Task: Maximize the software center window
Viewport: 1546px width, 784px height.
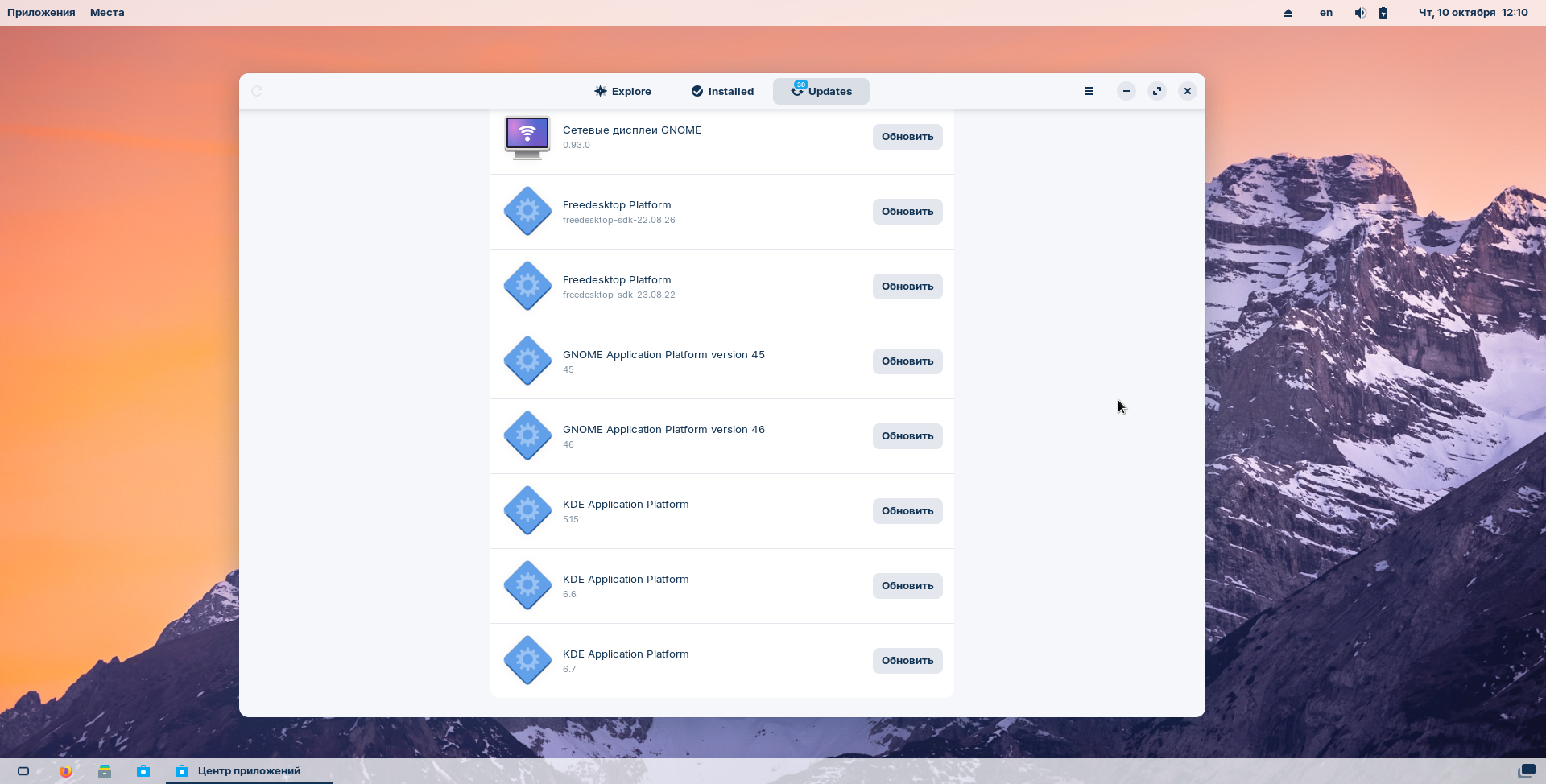Action: (1157, 91)
